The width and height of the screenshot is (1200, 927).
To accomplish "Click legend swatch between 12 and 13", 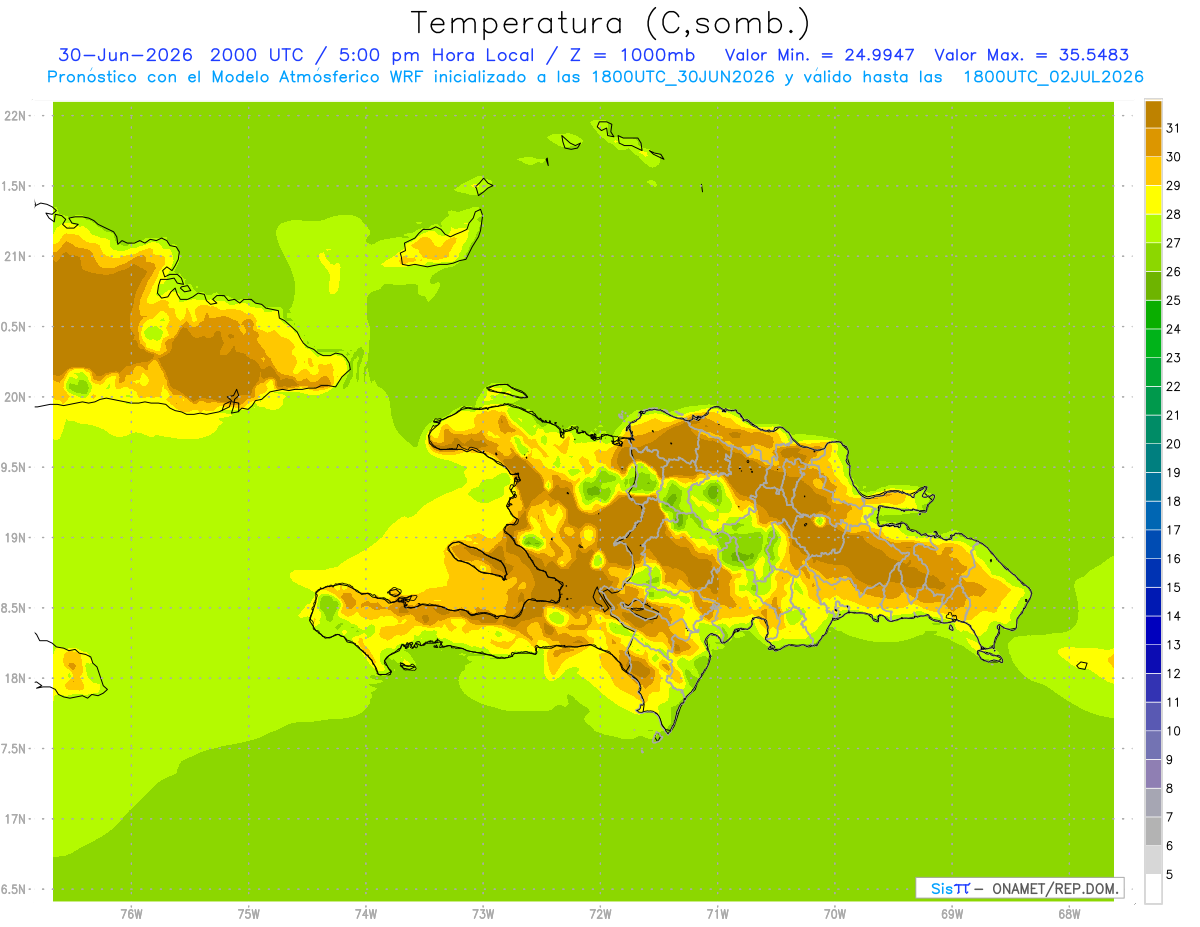I will (x=1153, y=660).
